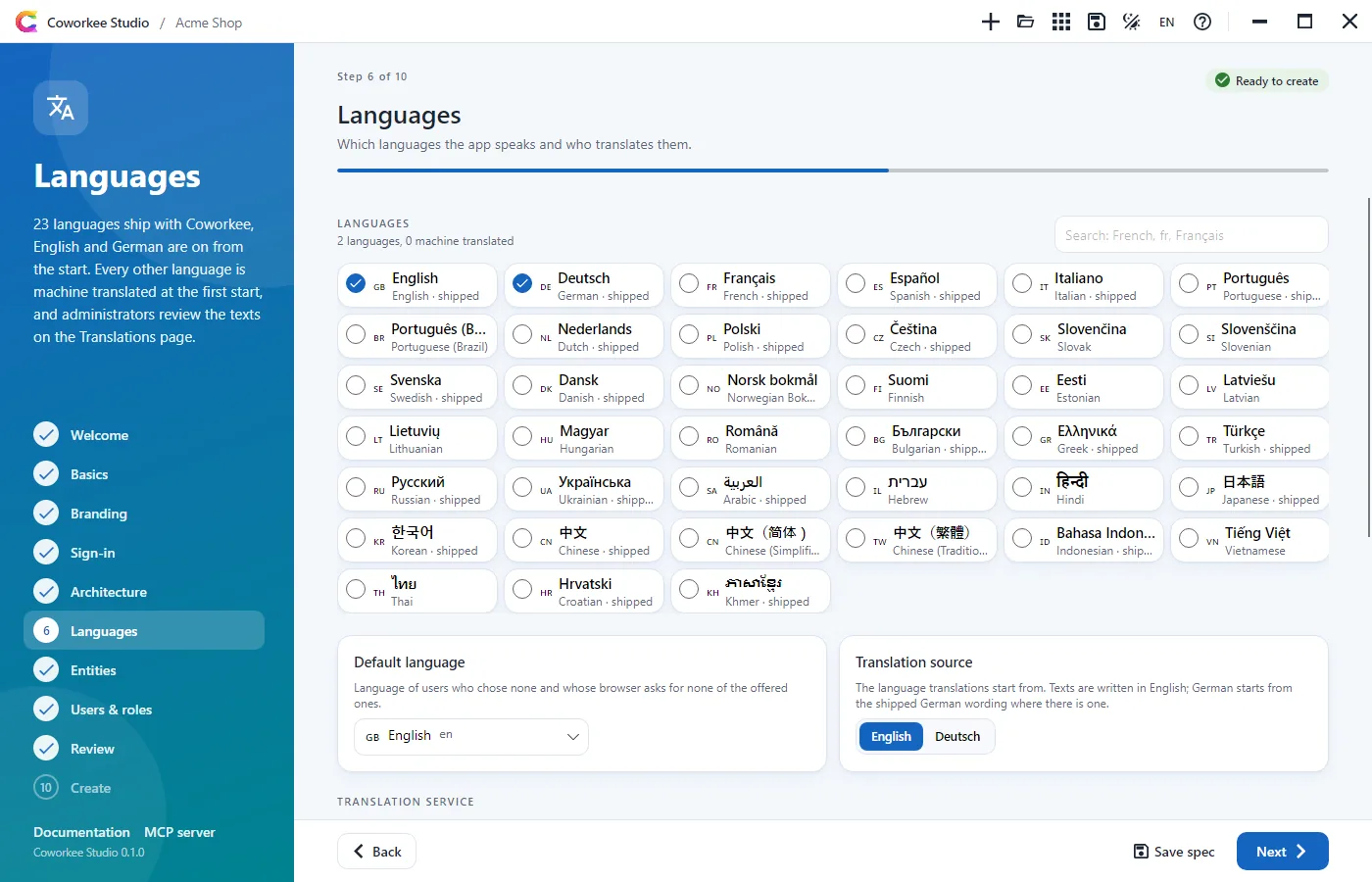Expand the default language English dropdown
Viewport: 1372px width, 882px height.
coord(471,736)
